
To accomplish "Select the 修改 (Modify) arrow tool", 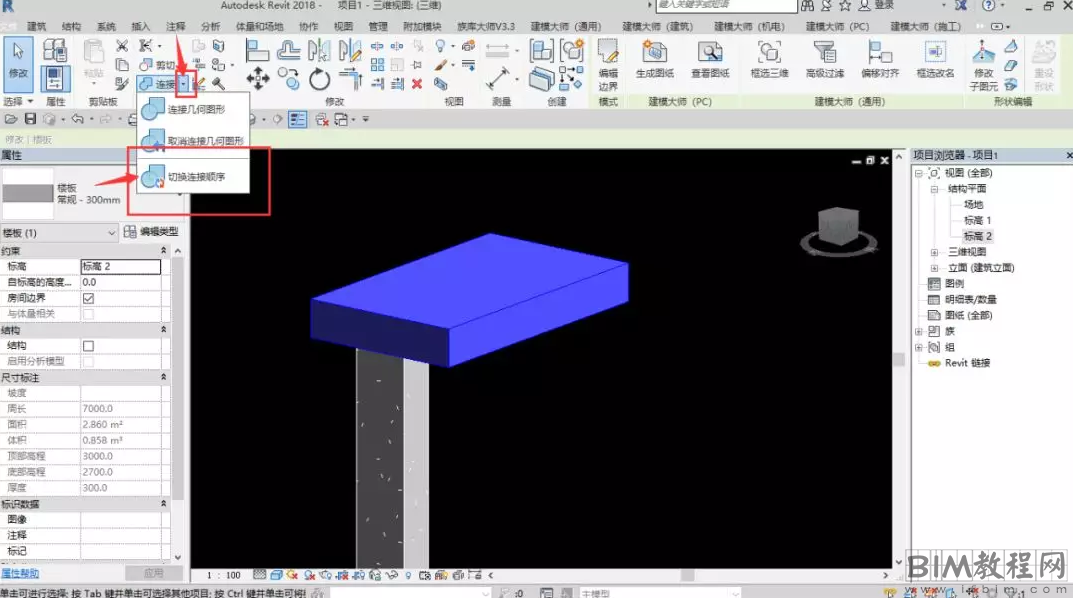I will [18, 63].
